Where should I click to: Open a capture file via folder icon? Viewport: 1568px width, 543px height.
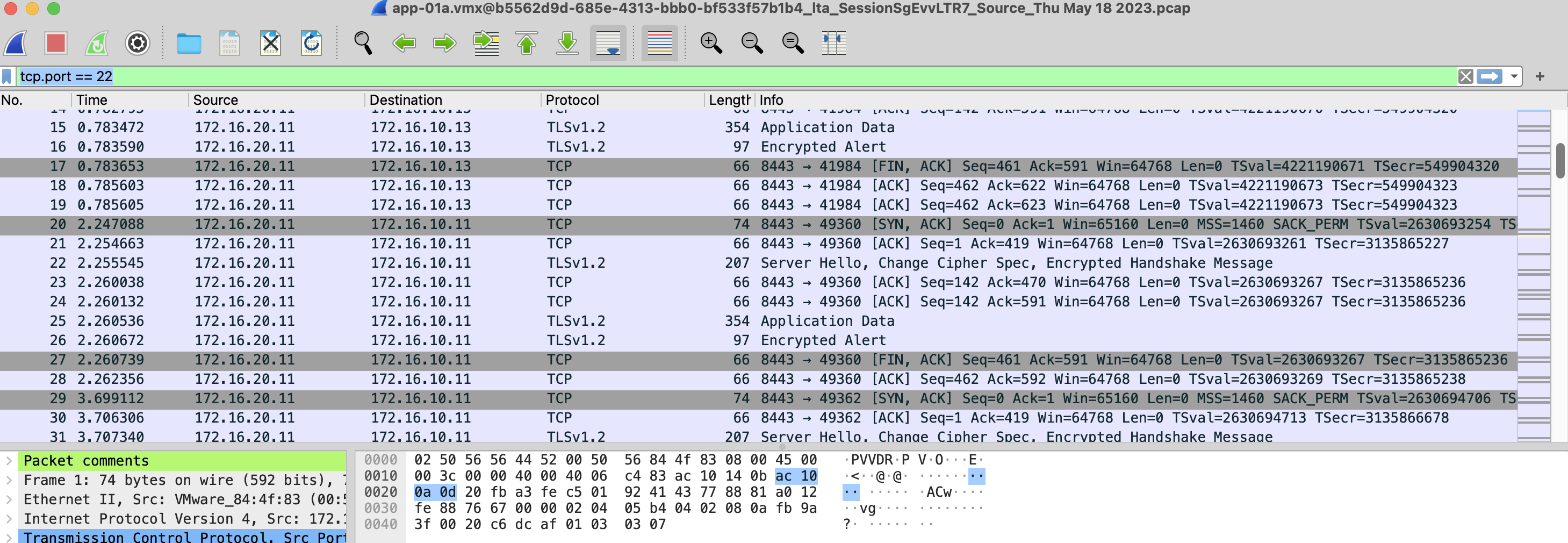(189, 43)
